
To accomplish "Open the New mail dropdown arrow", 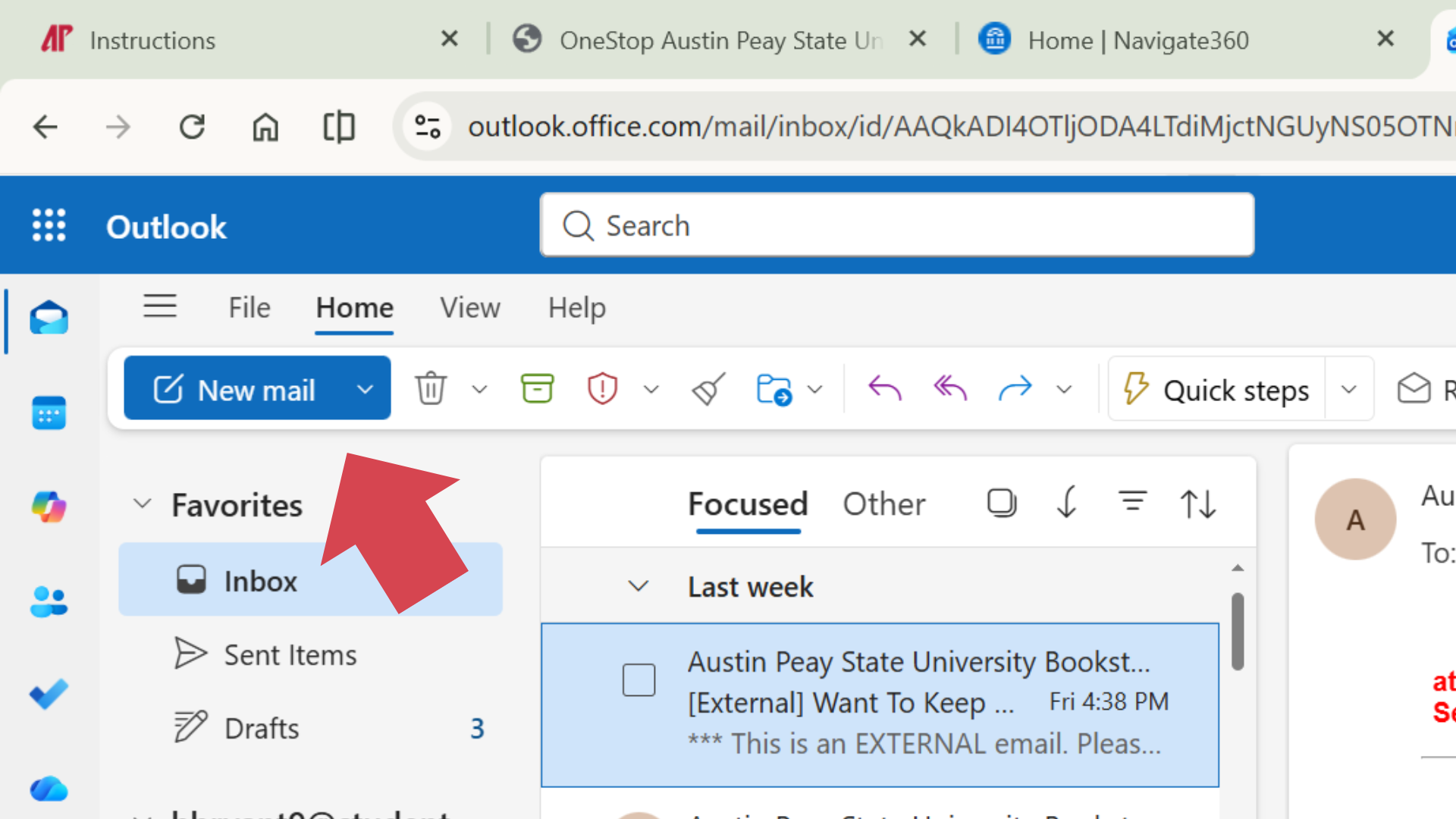I will (365, 388).
